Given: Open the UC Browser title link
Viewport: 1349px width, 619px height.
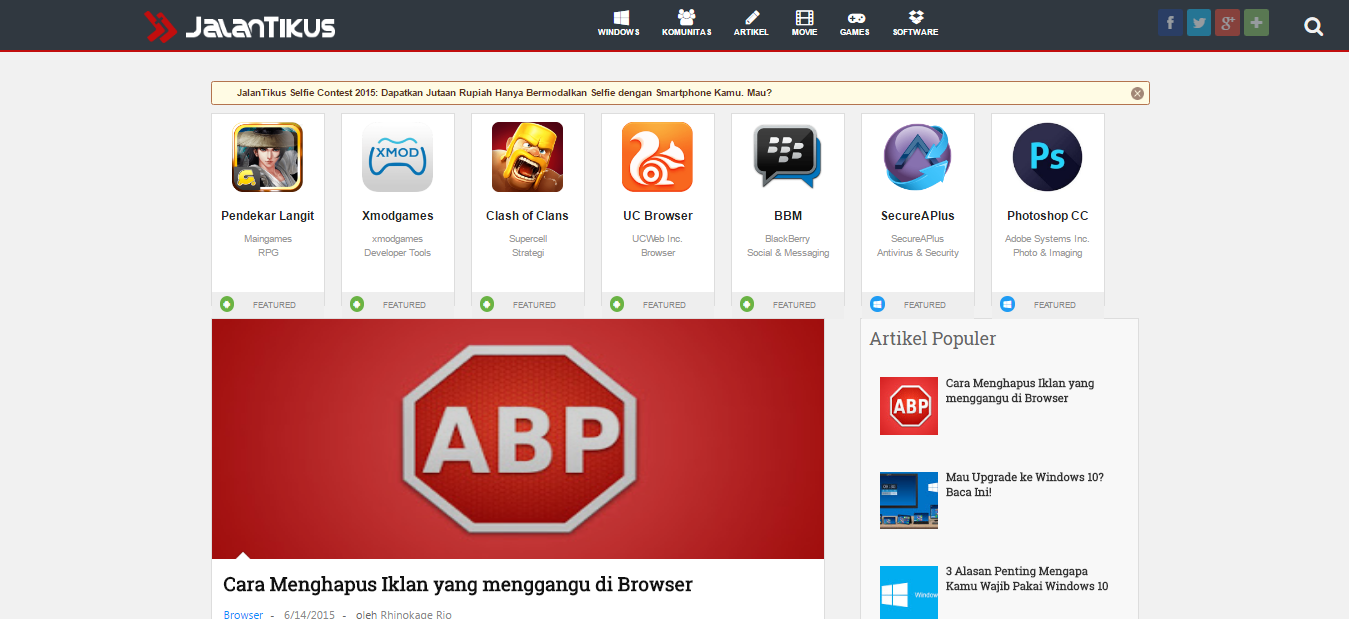Looking at the screenshot, I should [x=658, y=216].
